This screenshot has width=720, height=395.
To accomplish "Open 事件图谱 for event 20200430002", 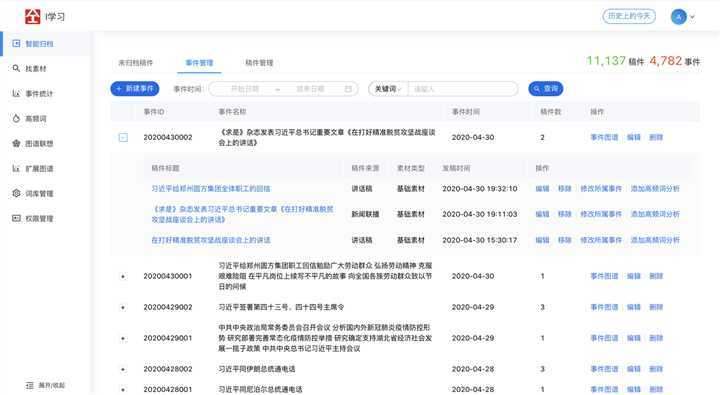I will click(x=604, y=137).
